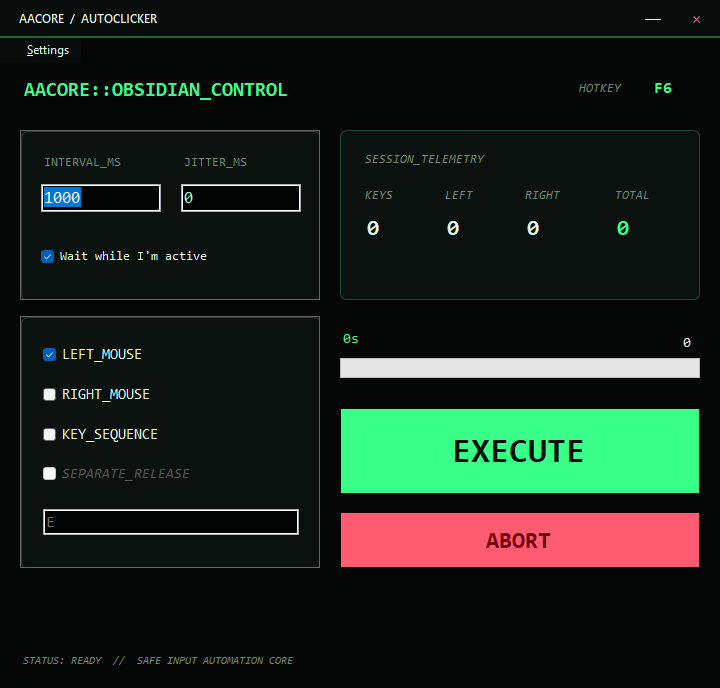Enable the RIGHT_MOUSE checkbox
Screen dimensions: 720x688
(50, 395)
